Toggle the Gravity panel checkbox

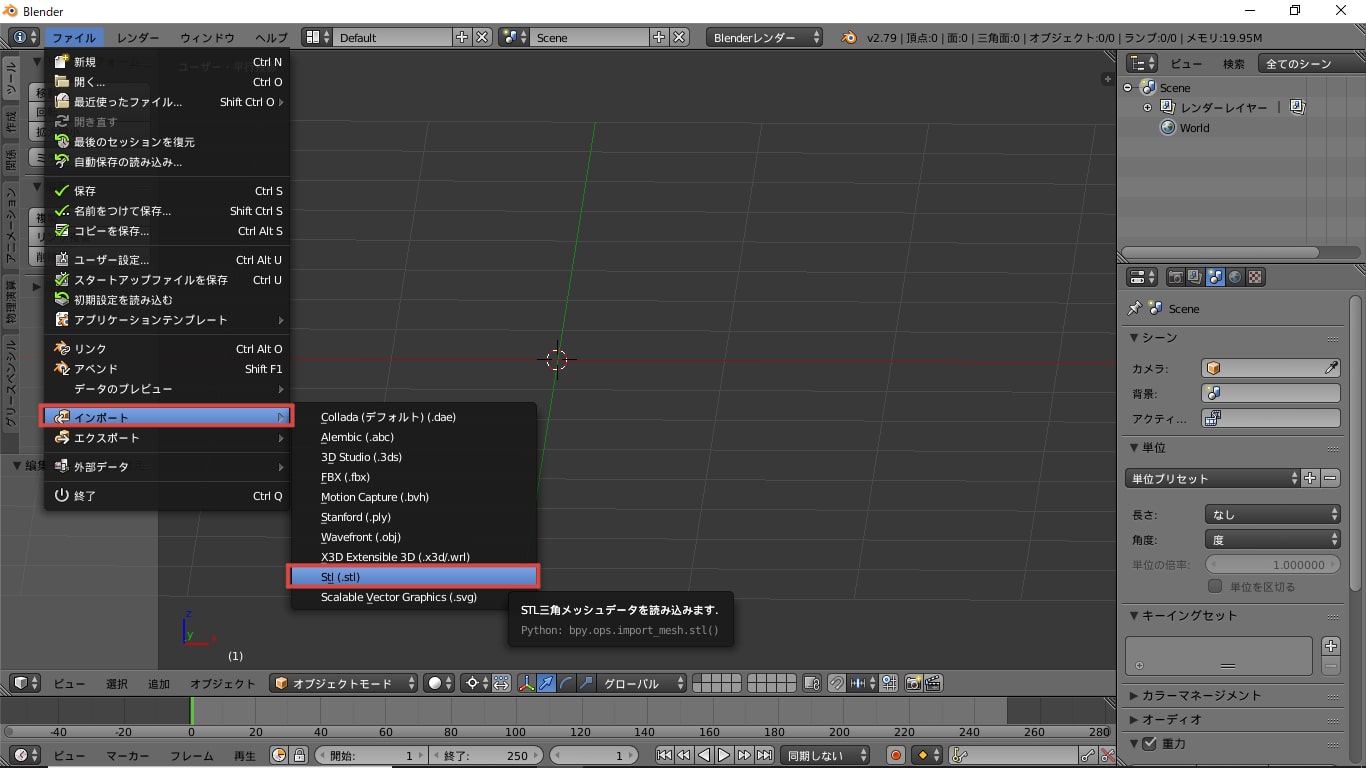1149,743
